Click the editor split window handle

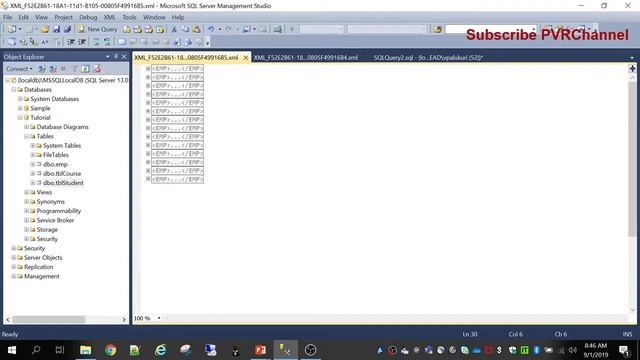tap(632, 69)
